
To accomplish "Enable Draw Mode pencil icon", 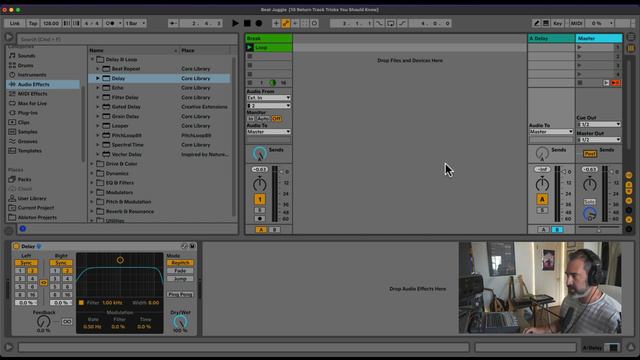I will [536, 23].
